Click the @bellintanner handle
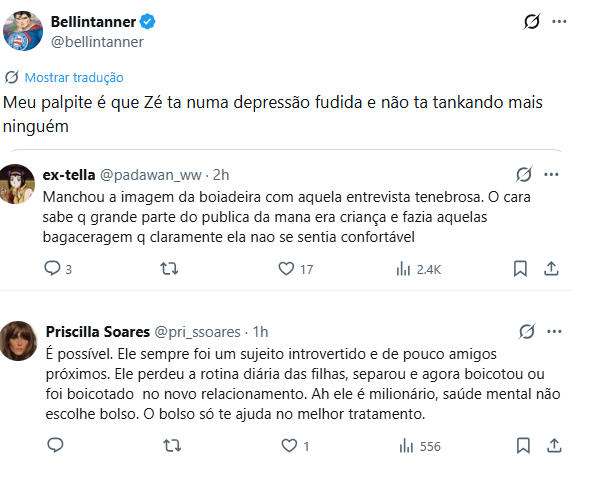The height and width of the screenshot is (480, 602). (x=97, y=42)
